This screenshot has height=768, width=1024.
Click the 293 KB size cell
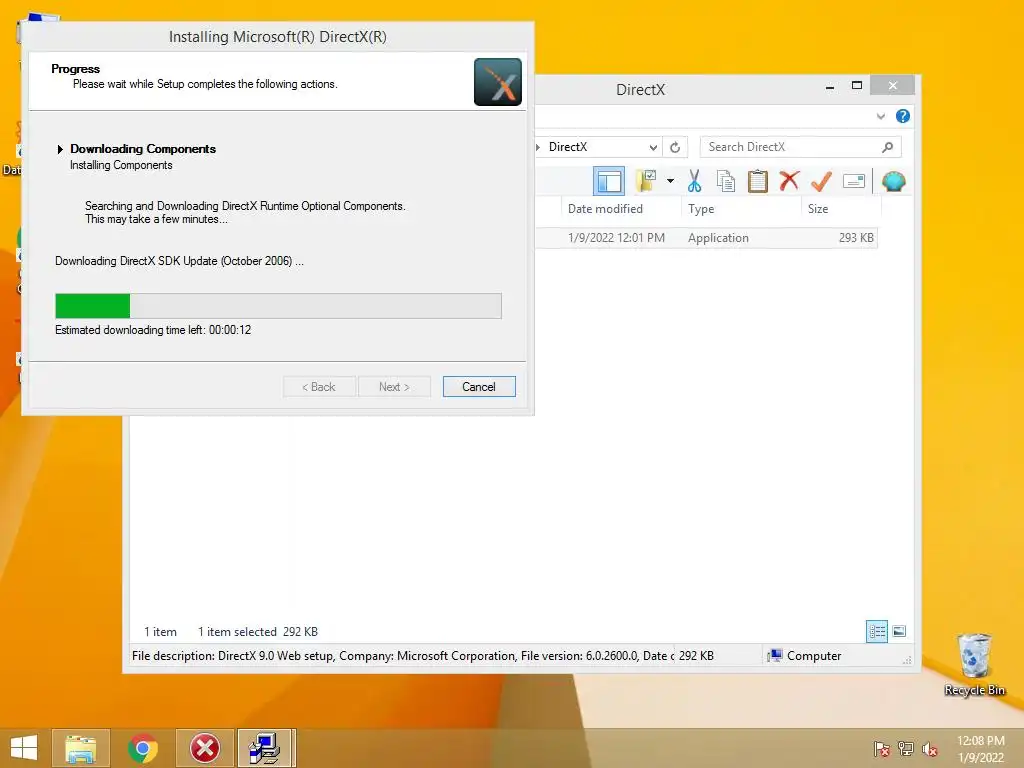856,238
